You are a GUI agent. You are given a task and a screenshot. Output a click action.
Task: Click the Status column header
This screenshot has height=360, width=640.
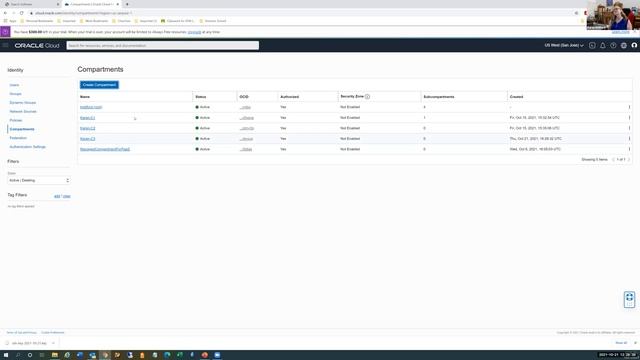(200, 97)
